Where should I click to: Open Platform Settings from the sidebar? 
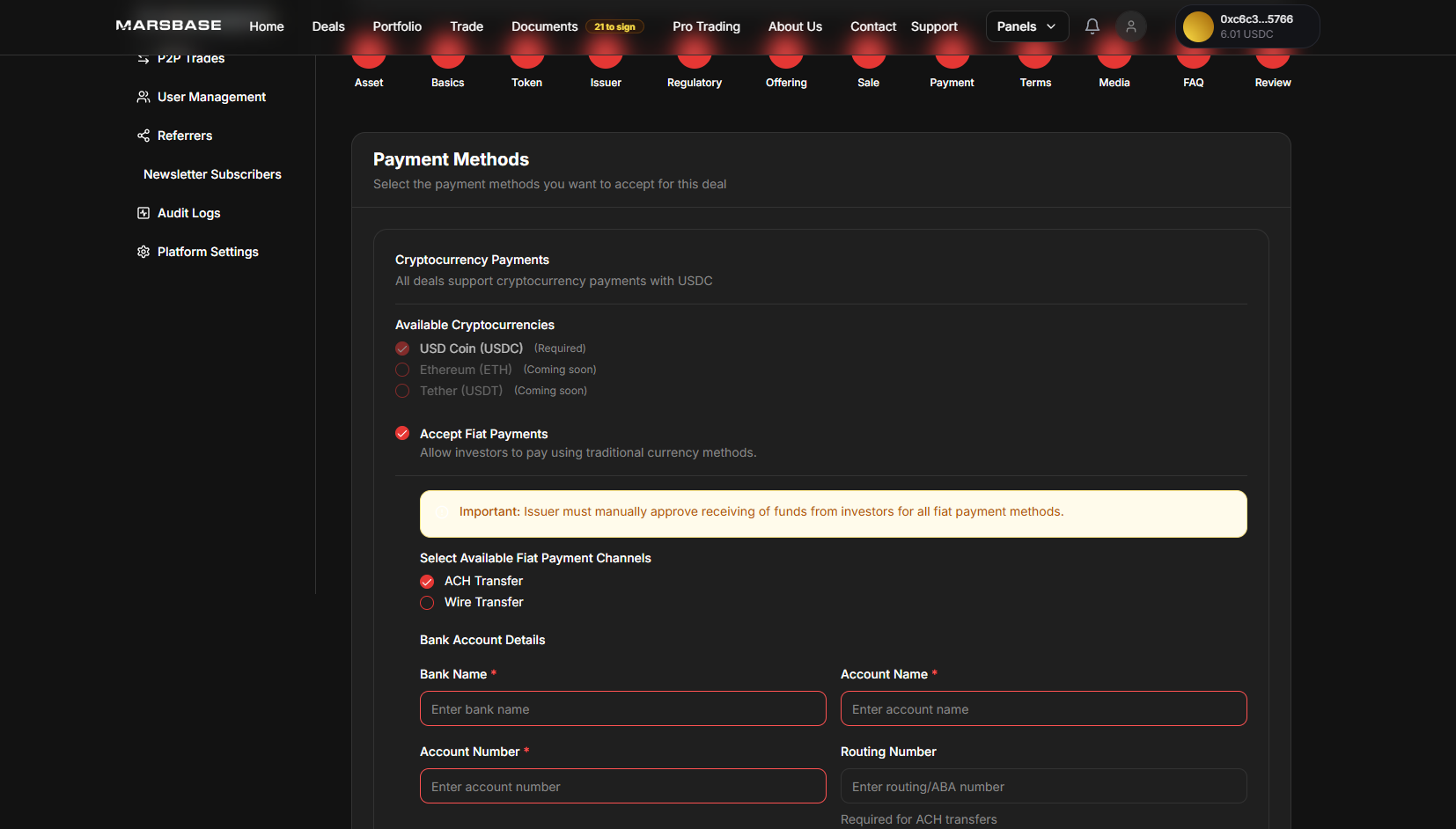coord(207,252)
